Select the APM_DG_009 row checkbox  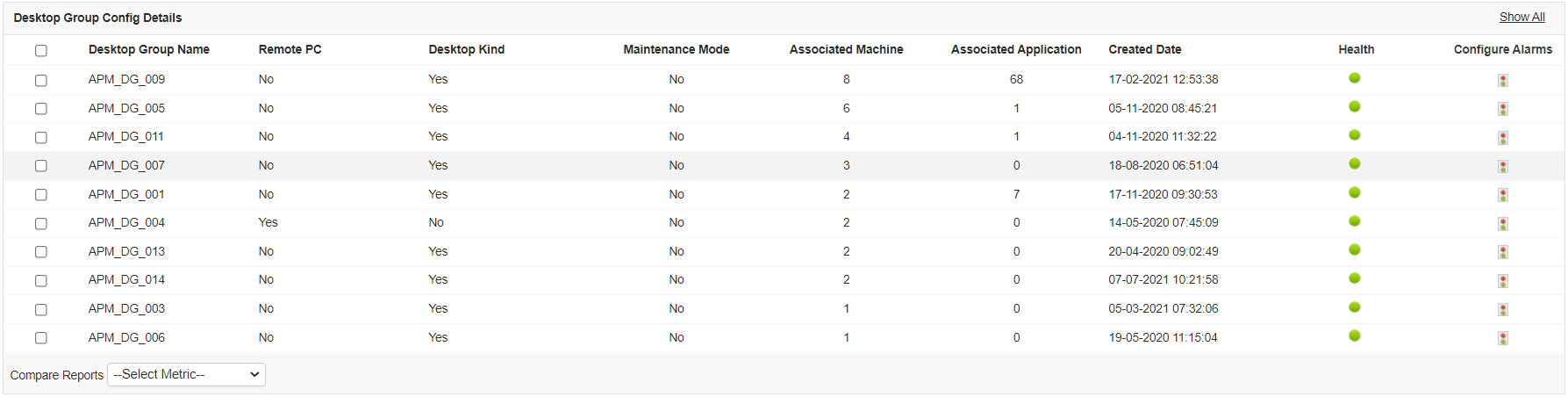coord(41,80)
